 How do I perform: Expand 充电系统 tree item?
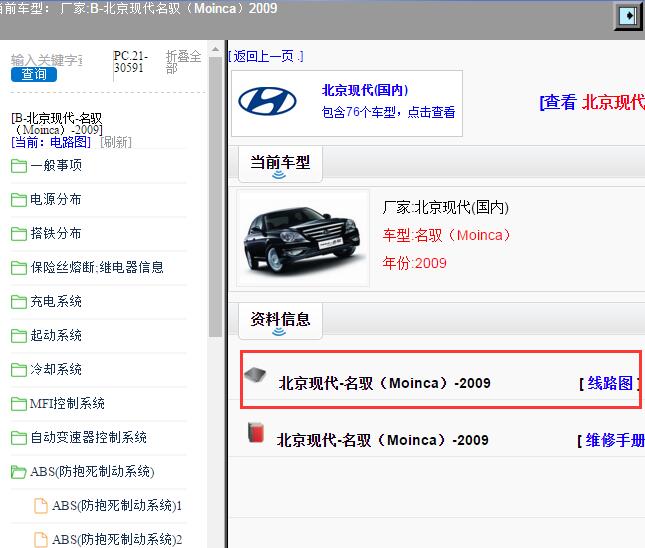pyautogui.click(x=56, y=302)
